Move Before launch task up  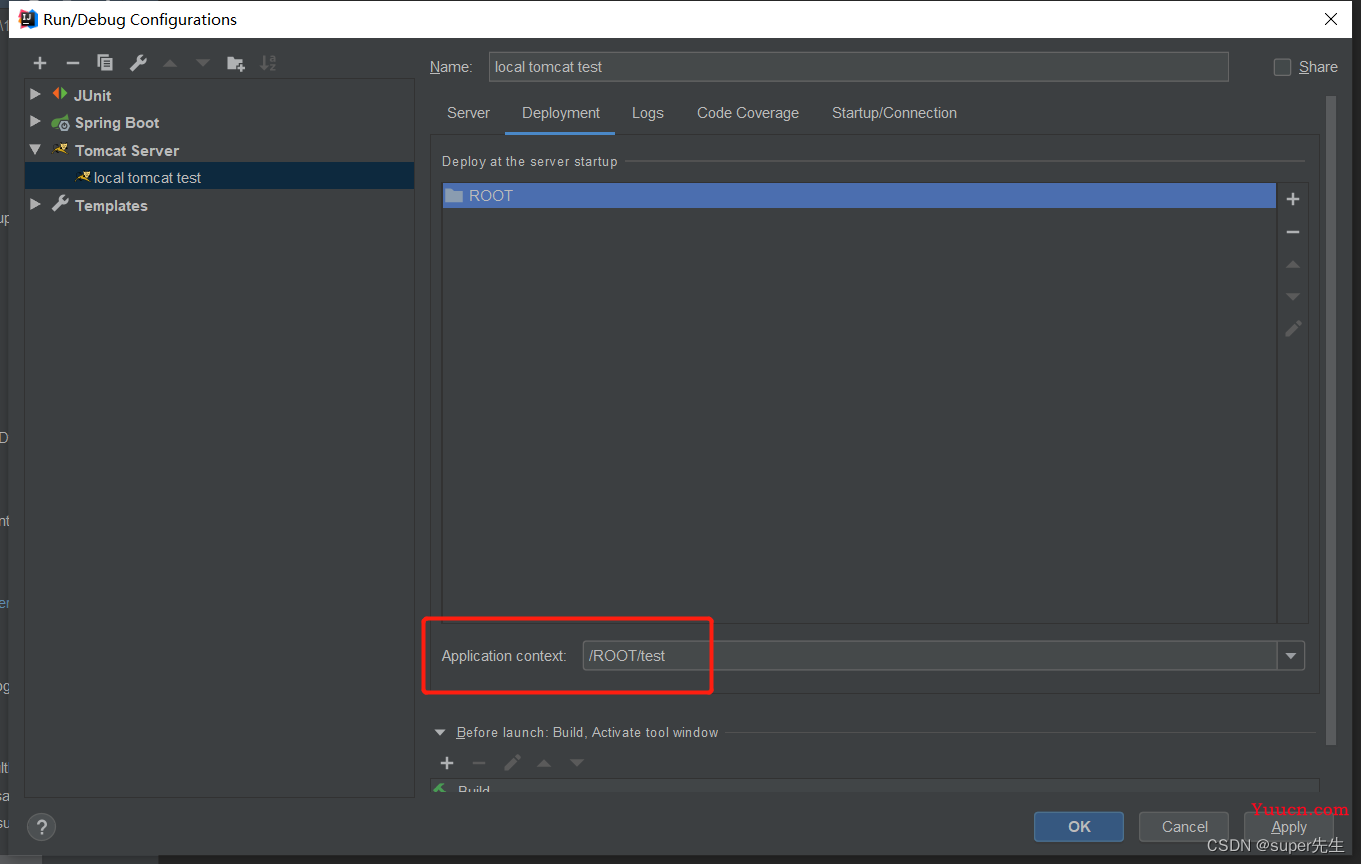point(544,763)
